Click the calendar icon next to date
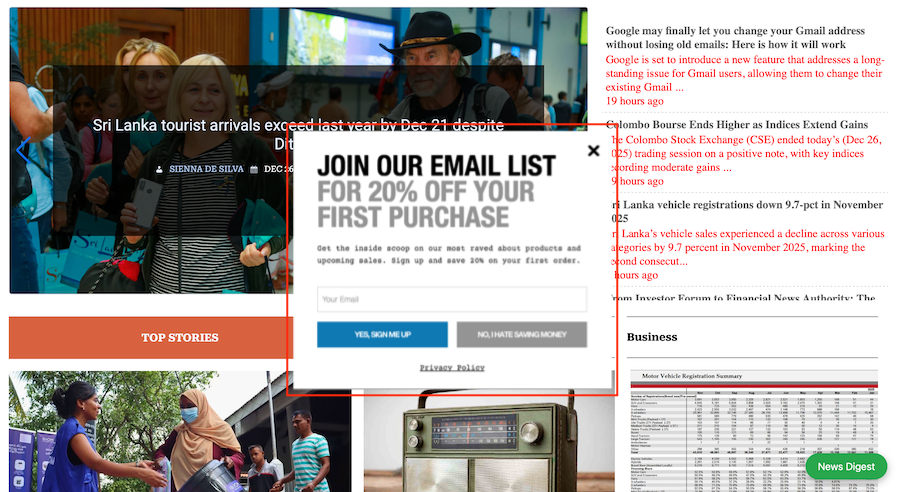The height and width of the screenshot is (492, 900). tap(254, 169)
